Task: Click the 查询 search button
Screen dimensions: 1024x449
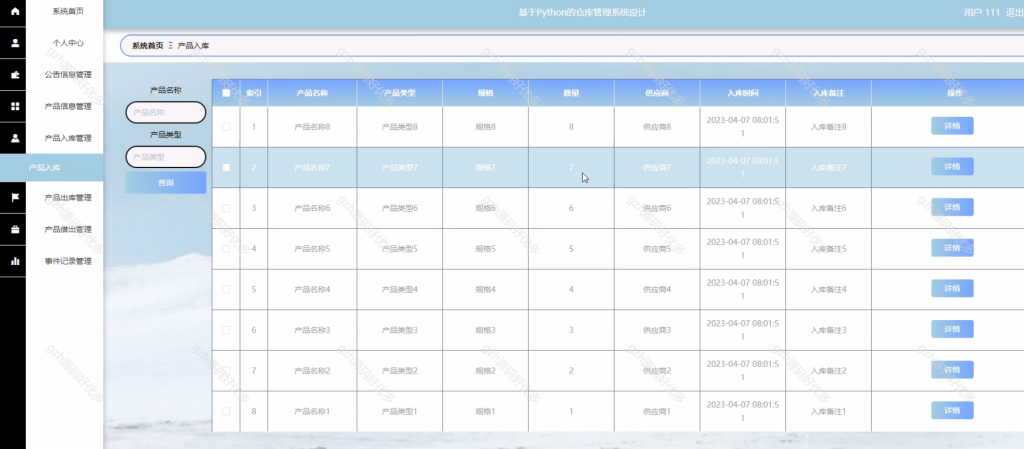Action: 166,183
